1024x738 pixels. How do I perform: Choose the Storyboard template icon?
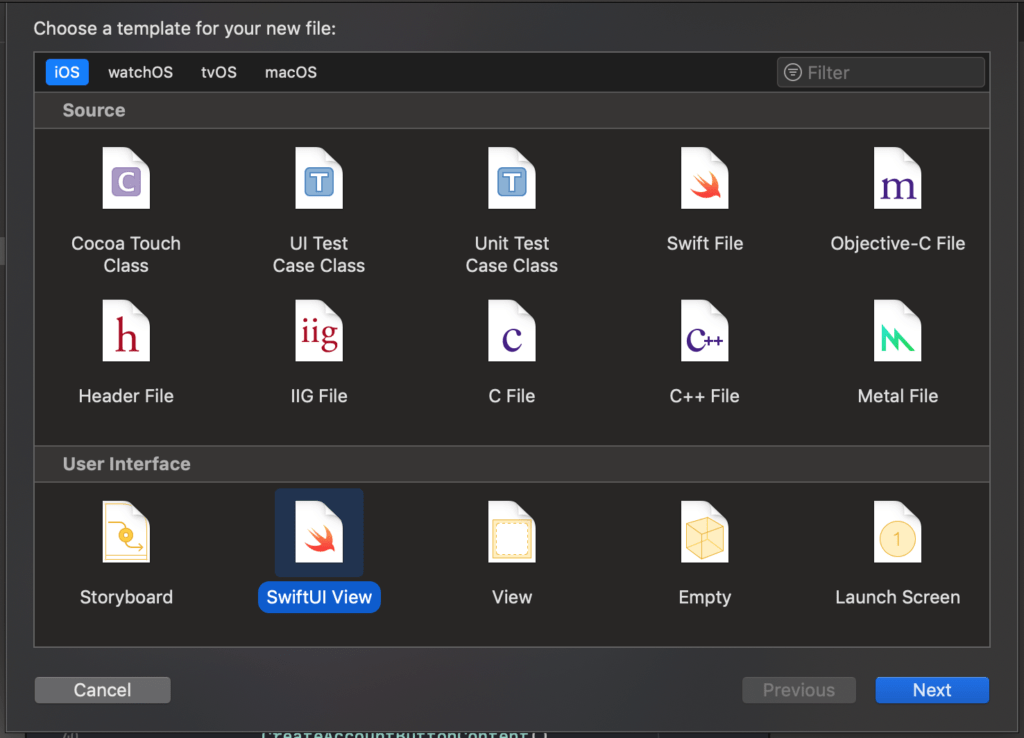coord(126,532)
